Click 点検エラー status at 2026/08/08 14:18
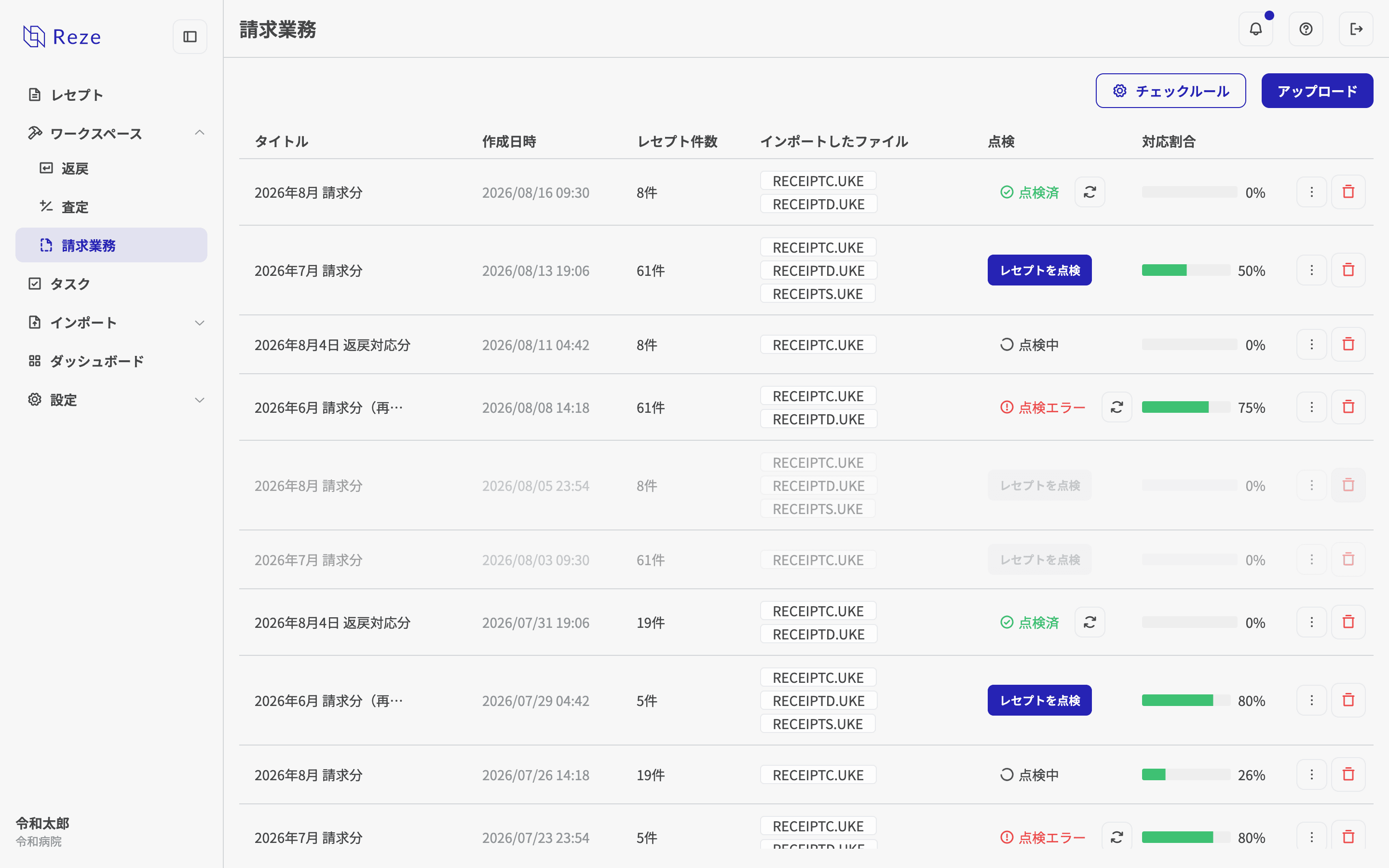 point(1042,407)
